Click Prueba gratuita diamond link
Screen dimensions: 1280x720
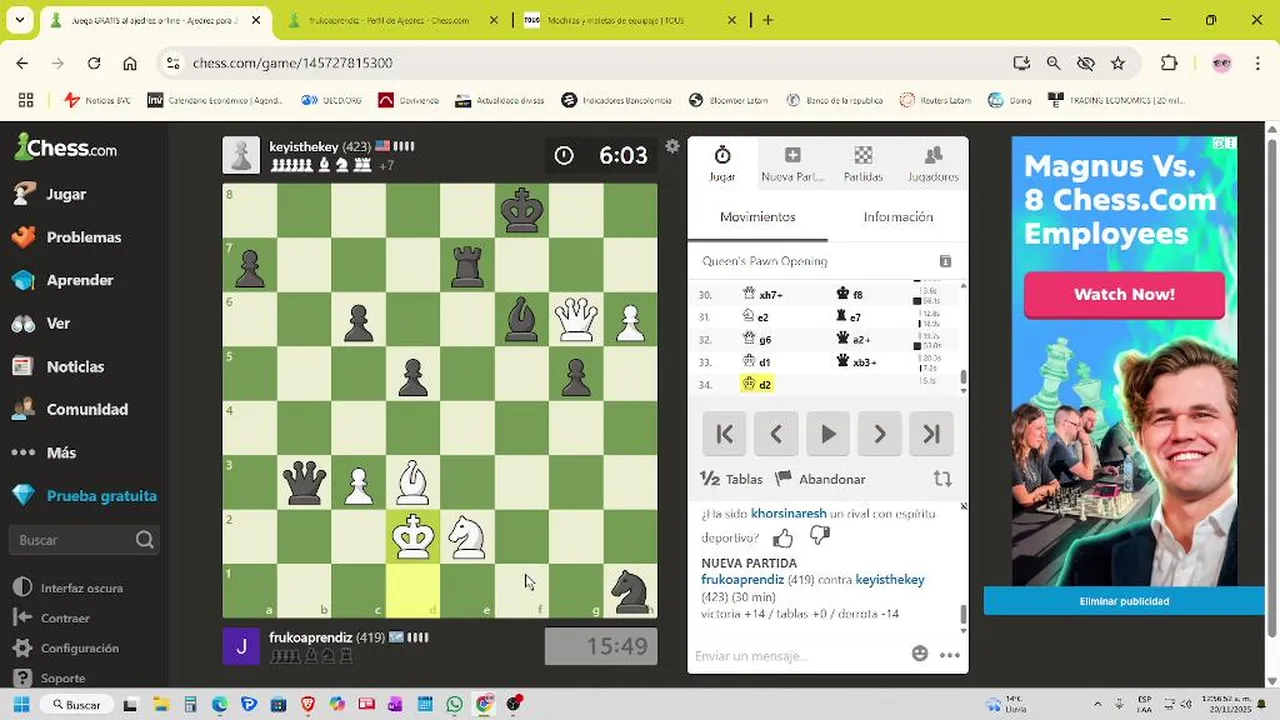(101, 495)
